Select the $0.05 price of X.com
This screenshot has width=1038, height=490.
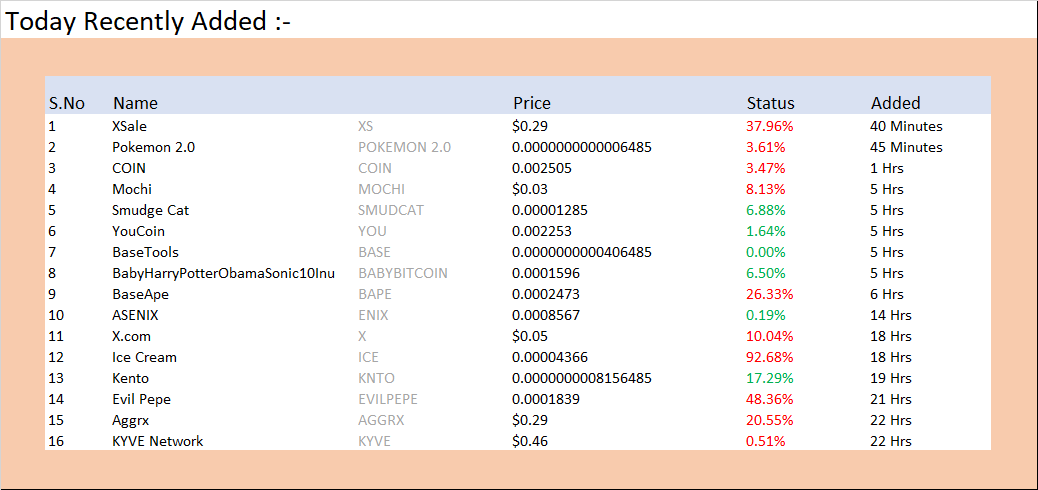click(530, 336)
